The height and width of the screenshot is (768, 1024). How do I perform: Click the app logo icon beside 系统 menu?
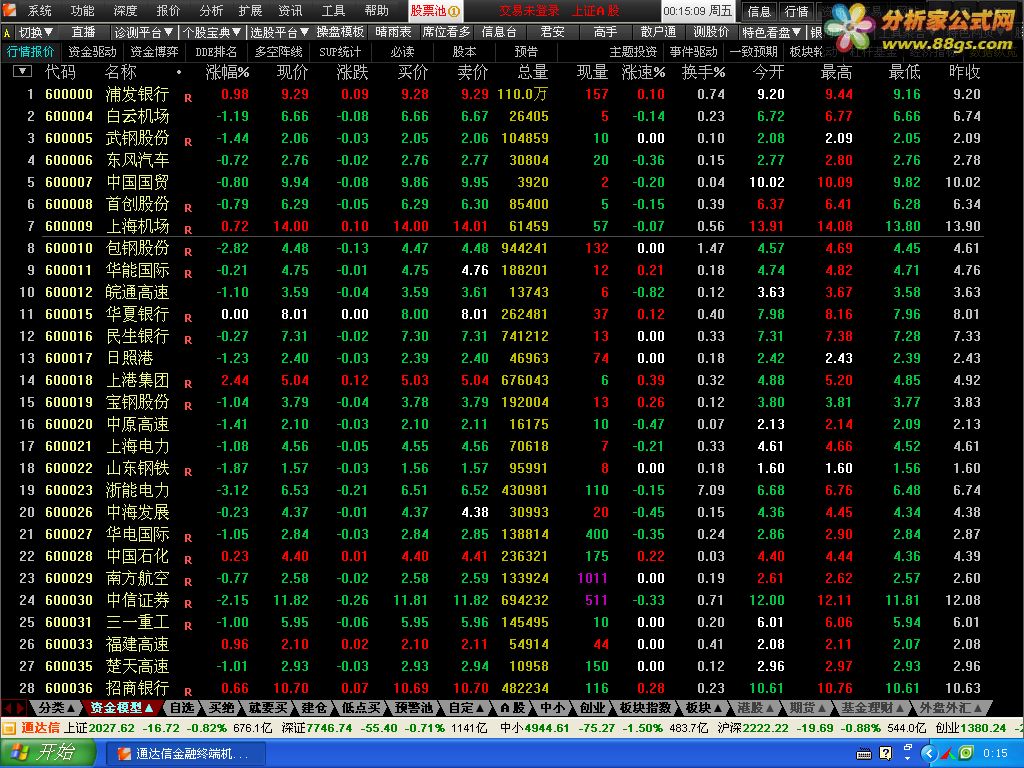pos(9,10)
